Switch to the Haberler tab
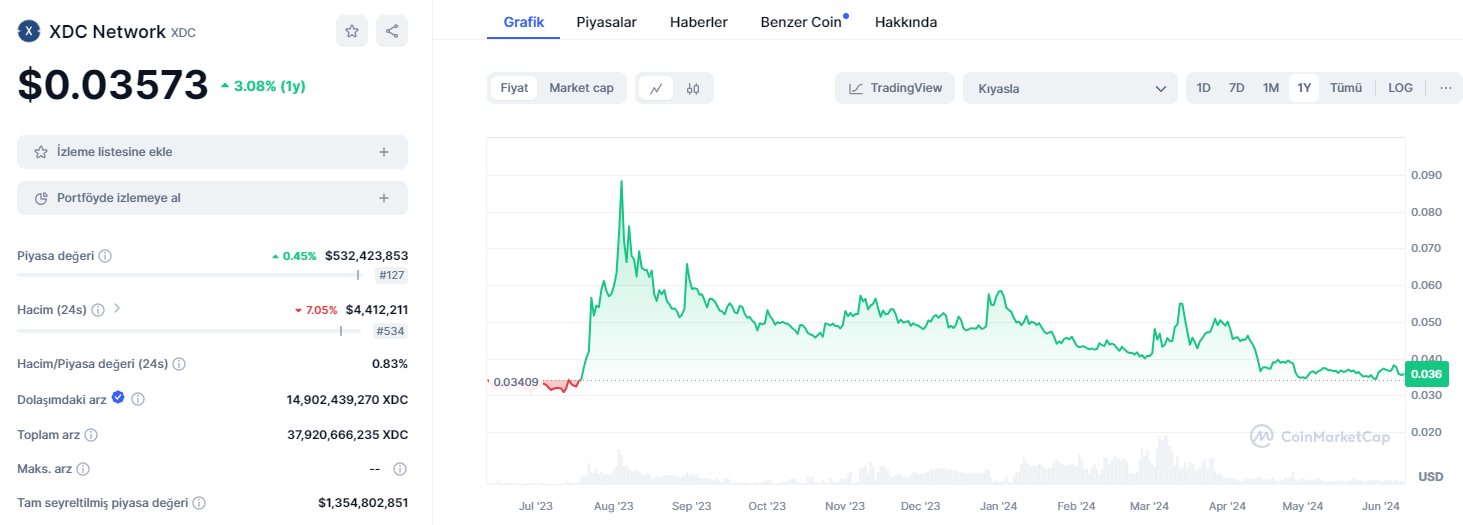This screenshot has width=1463, height=525. 698,22
